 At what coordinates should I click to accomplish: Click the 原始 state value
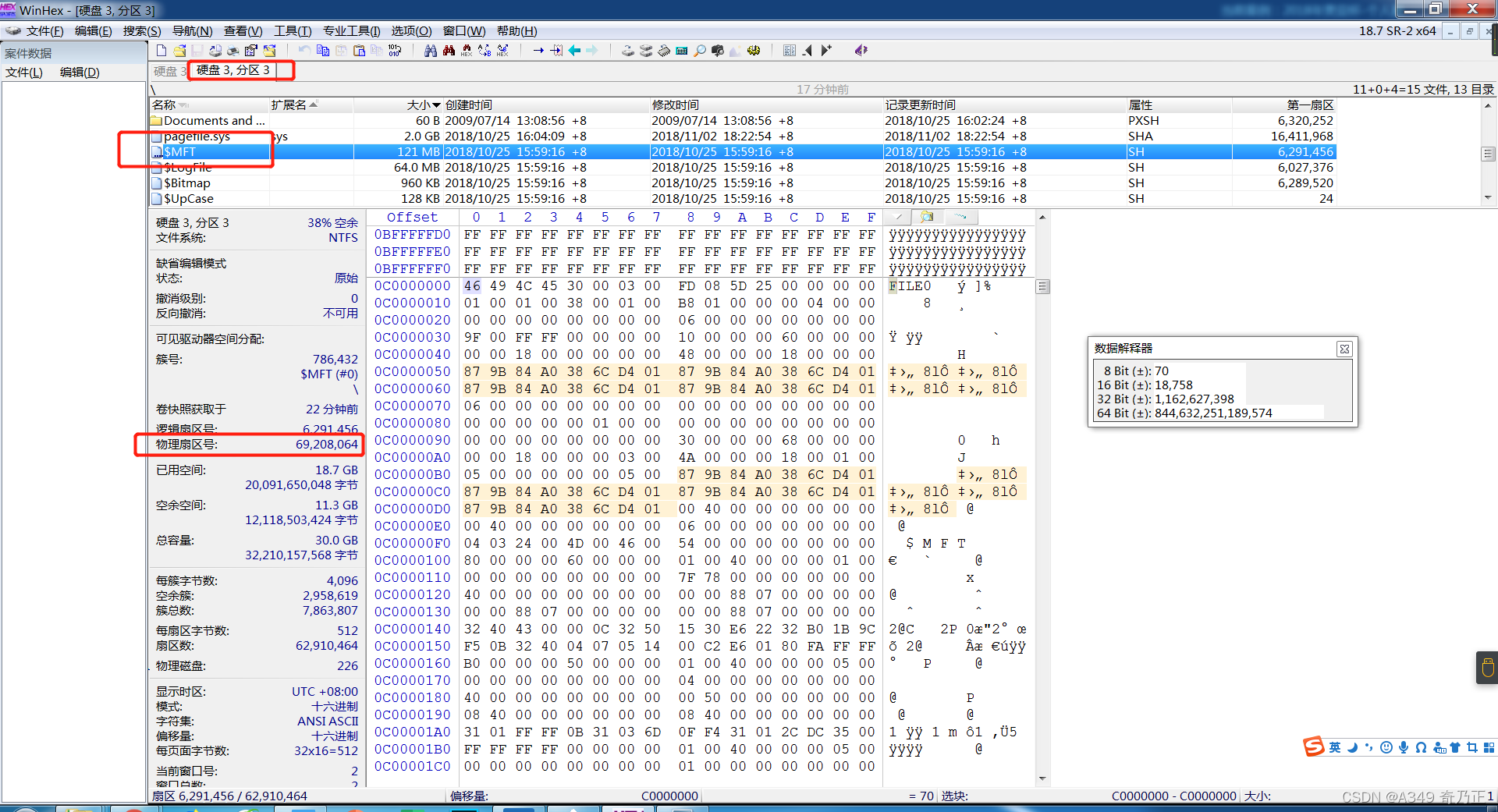(x=346, y=278)
